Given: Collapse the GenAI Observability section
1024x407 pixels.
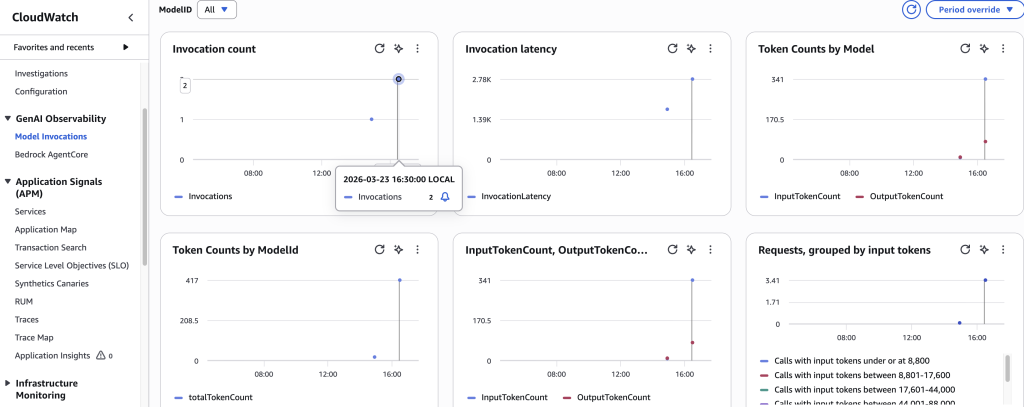Looking at the screenshot, I should pyautogui.click(x=8, y=118).
